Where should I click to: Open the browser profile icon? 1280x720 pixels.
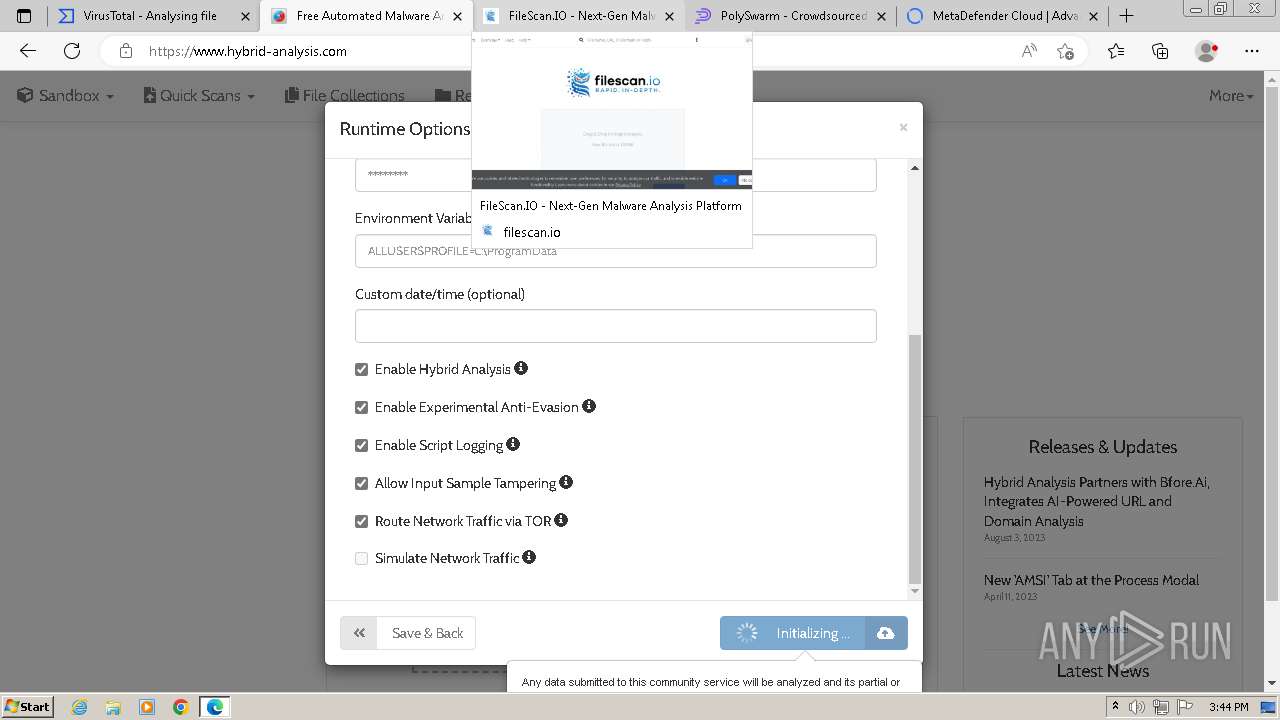1207,51
